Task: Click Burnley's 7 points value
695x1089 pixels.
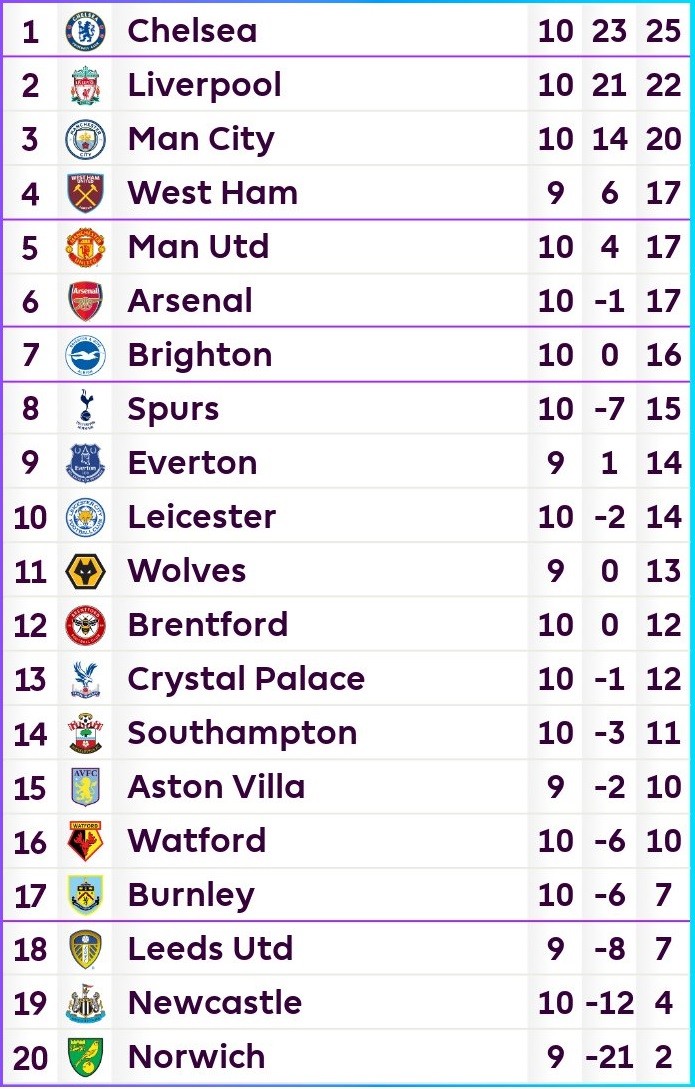Action: click(663, 895)
